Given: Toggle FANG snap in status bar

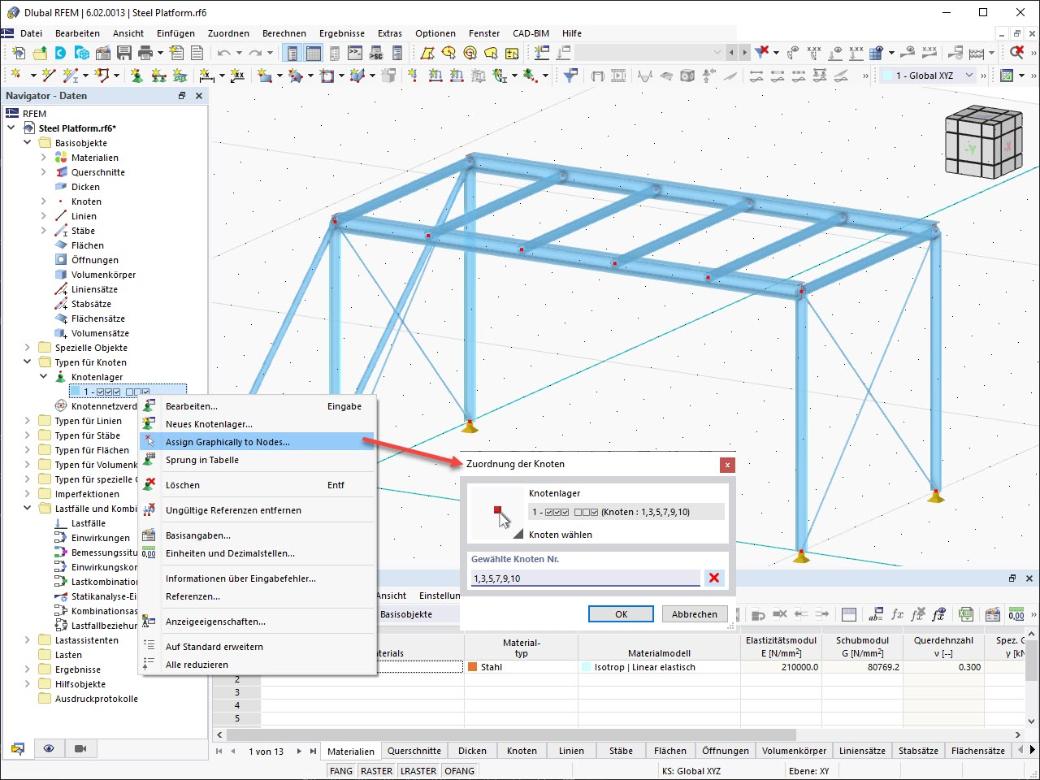Looking at the screenshot, I should pos(341,771).
